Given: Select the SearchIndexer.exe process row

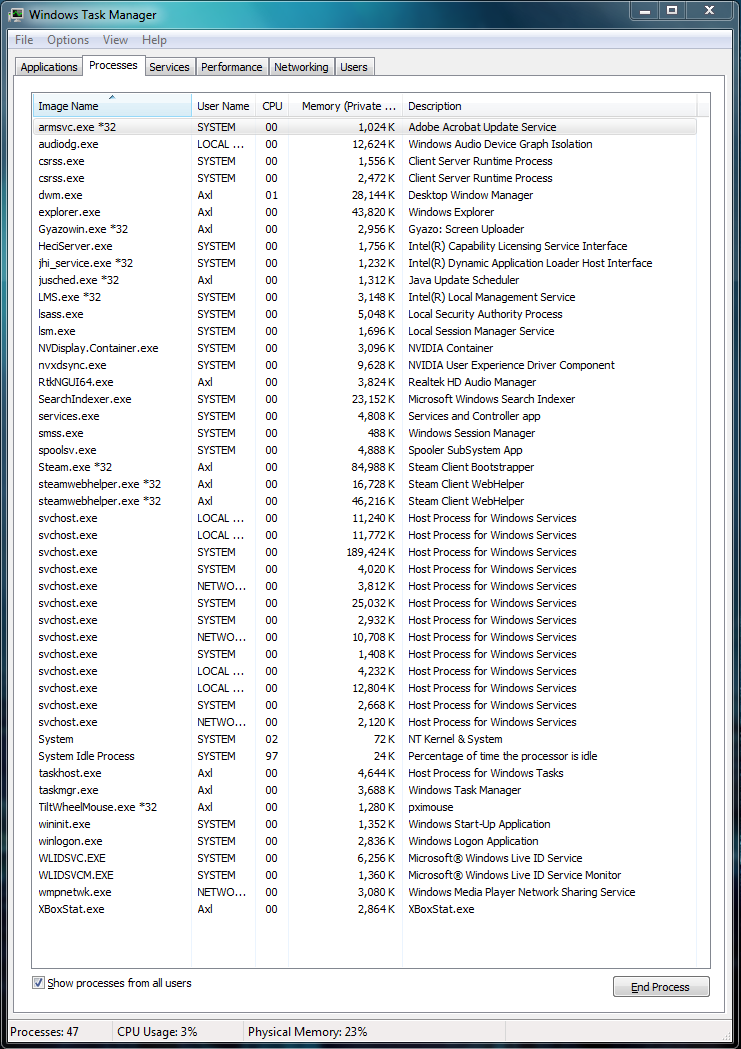Looking at the screenshot, I should (364, 399).
